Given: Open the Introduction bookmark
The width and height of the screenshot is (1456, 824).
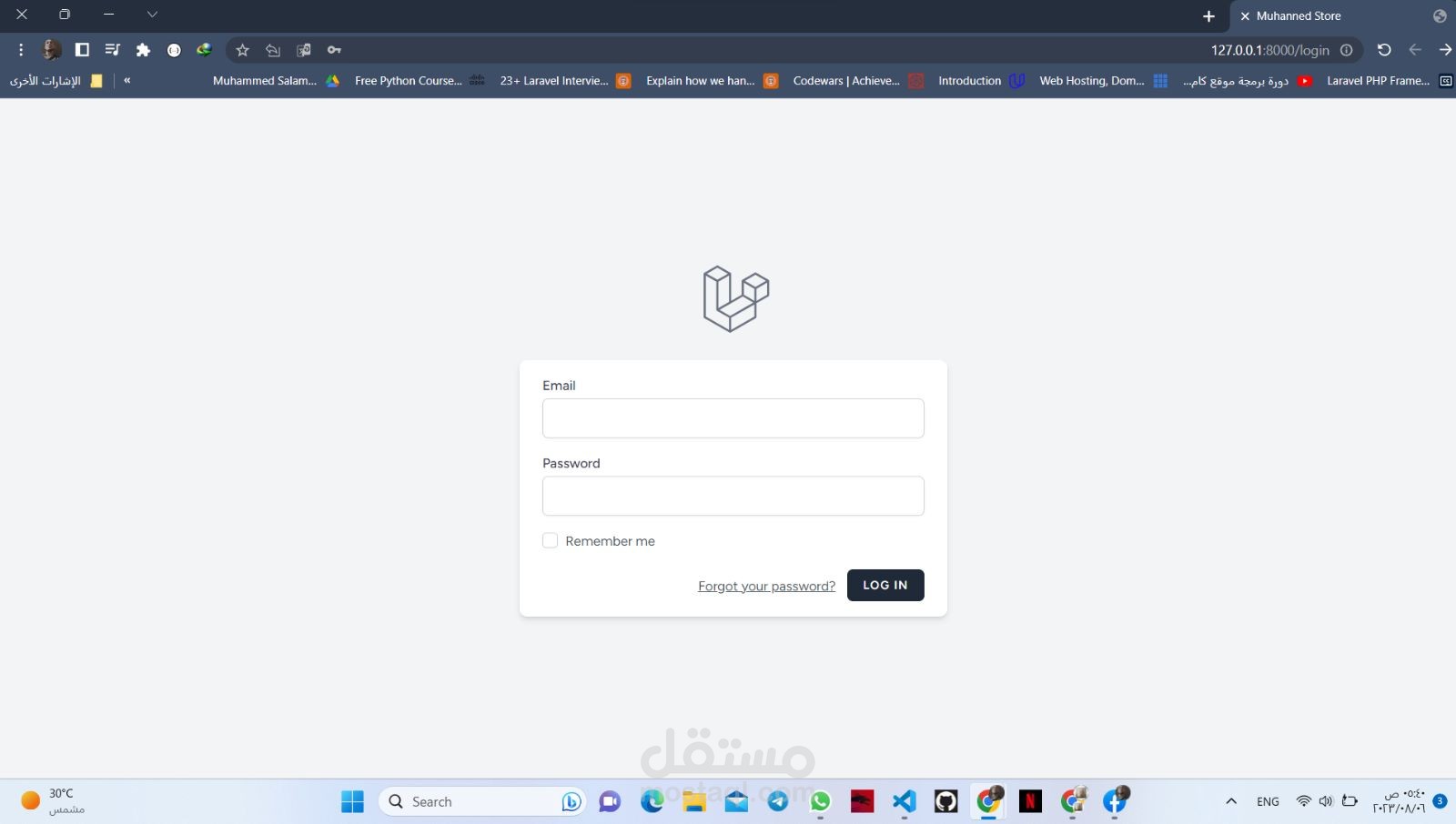Looking at the screenshot, I should (981, 81).
